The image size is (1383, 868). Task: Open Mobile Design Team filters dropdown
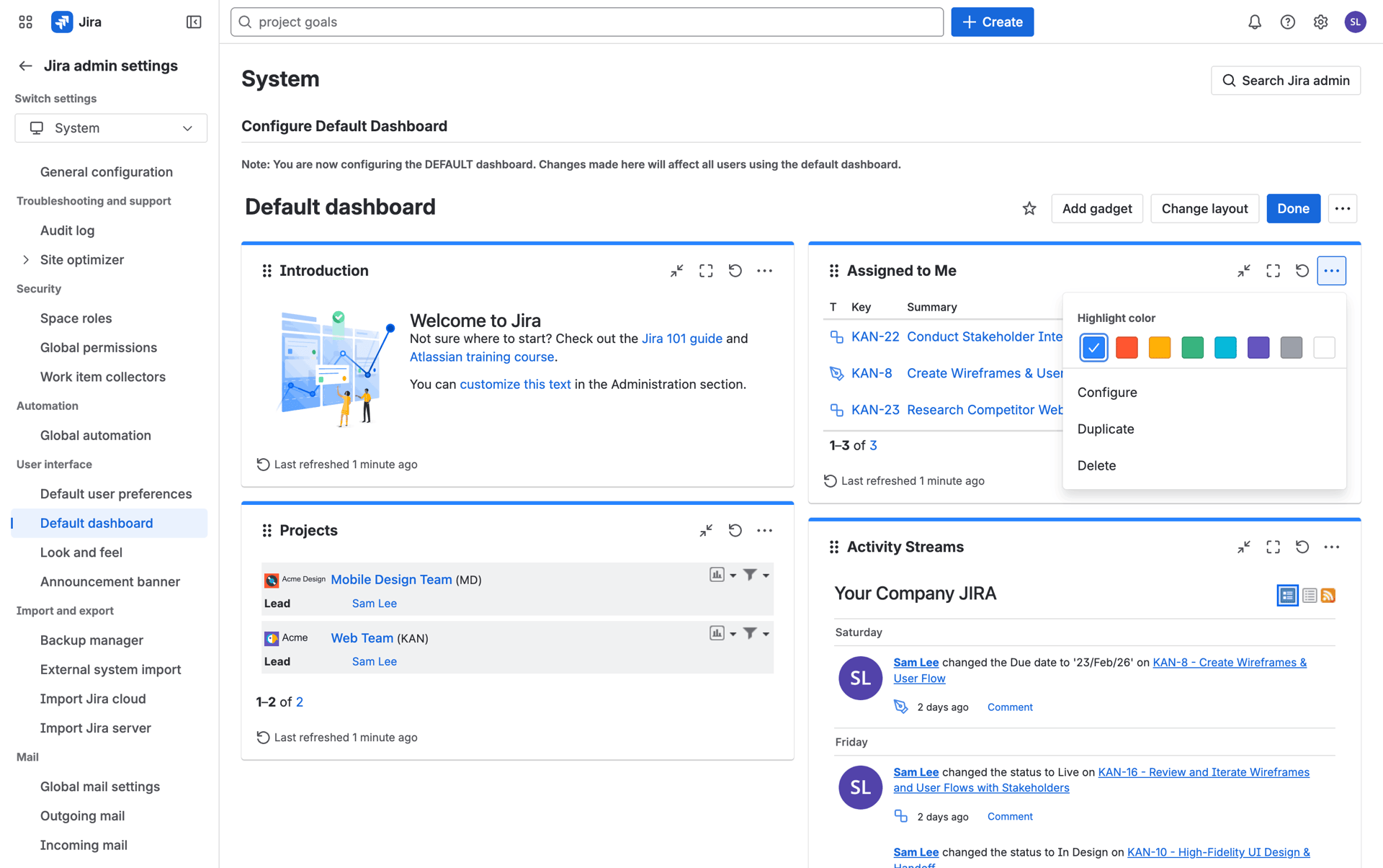tap(756, 575)
